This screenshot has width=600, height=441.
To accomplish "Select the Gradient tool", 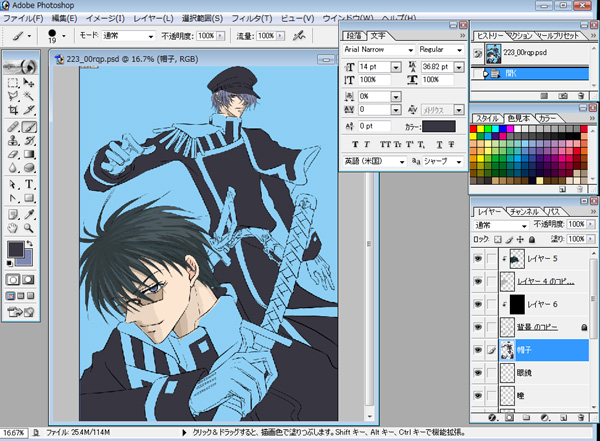I will point(29,154).
